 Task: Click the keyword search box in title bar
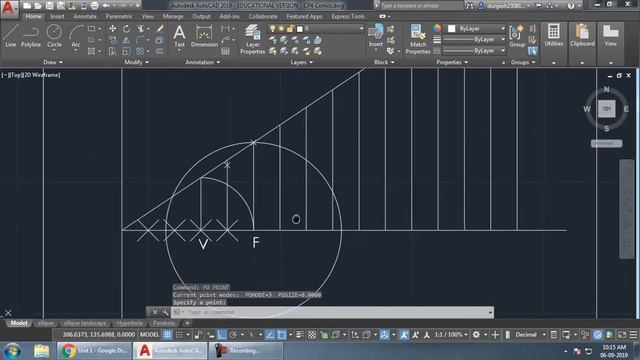(x=422, y=6)
